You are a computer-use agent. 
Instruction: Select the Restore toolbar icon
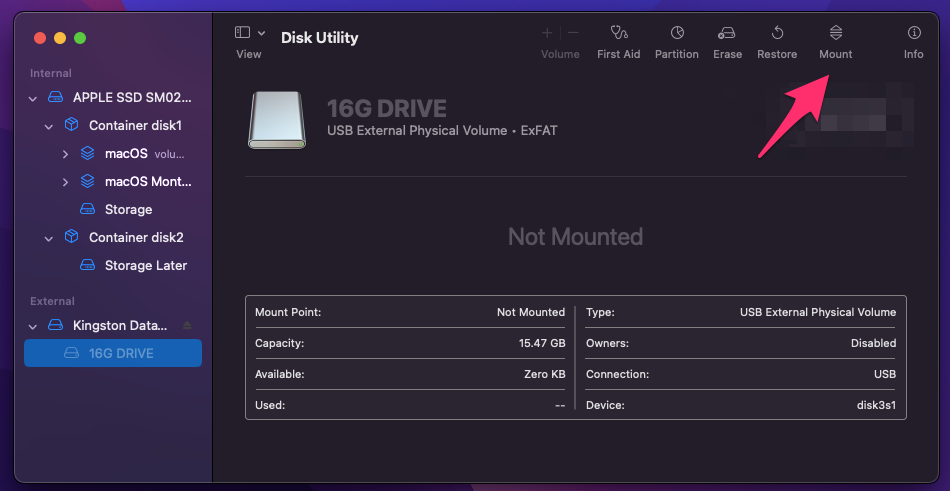[x=777, y=33]
